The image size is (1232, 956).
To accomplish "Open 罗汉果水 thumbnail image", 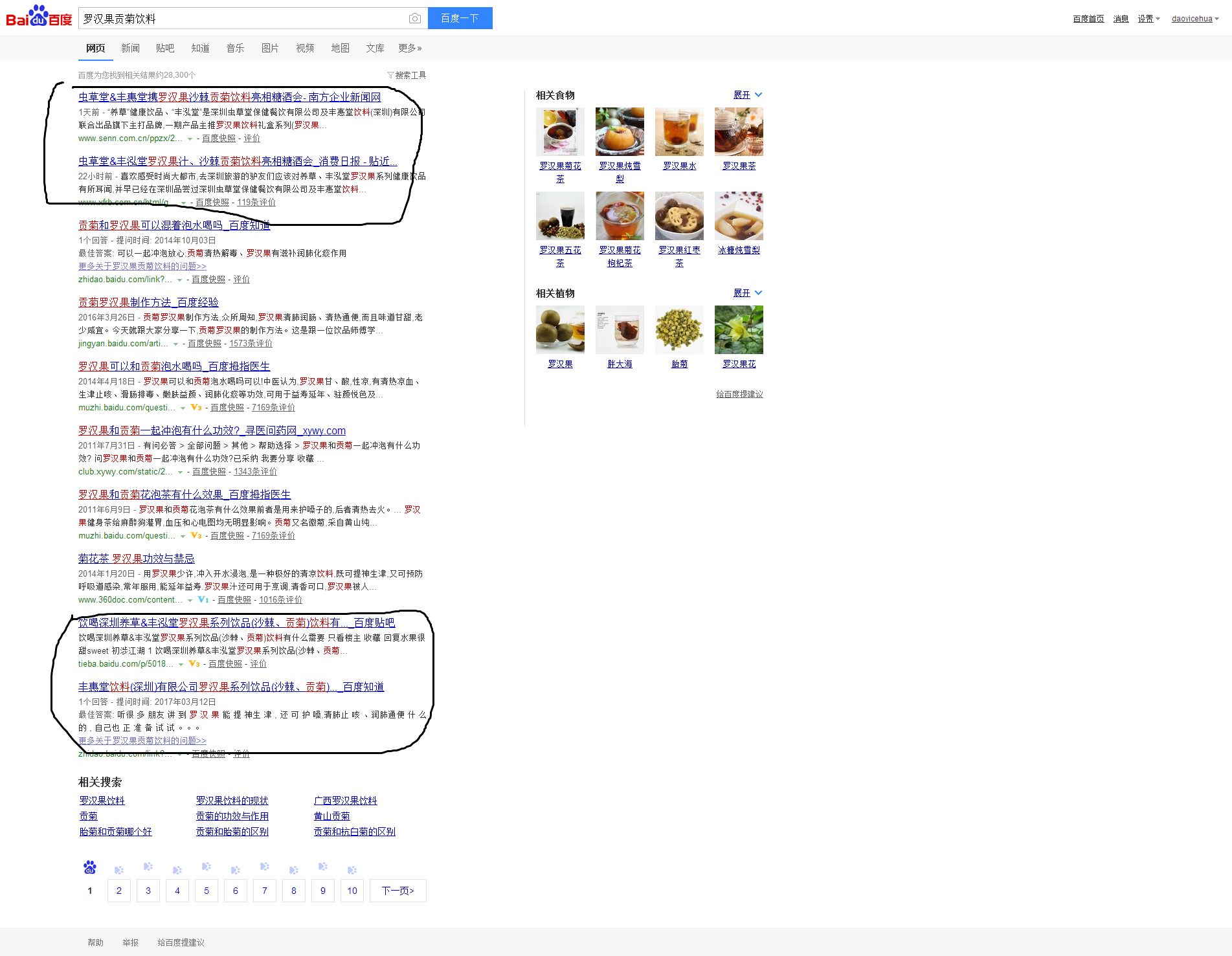I will (679, 131).
